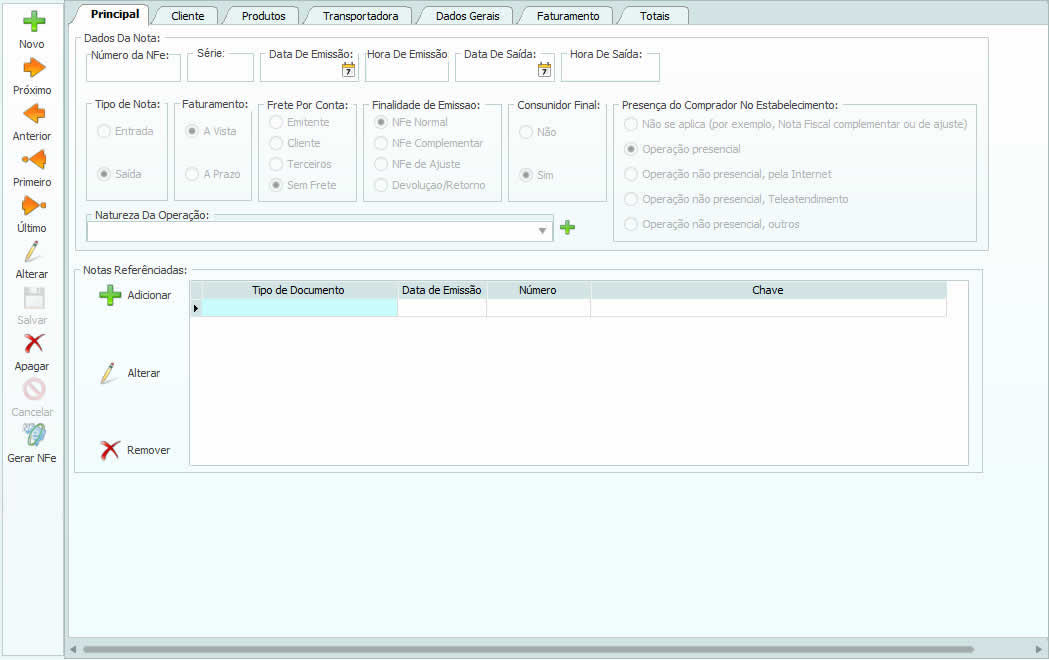Select the Saída radio button

(x=103, y=174)
